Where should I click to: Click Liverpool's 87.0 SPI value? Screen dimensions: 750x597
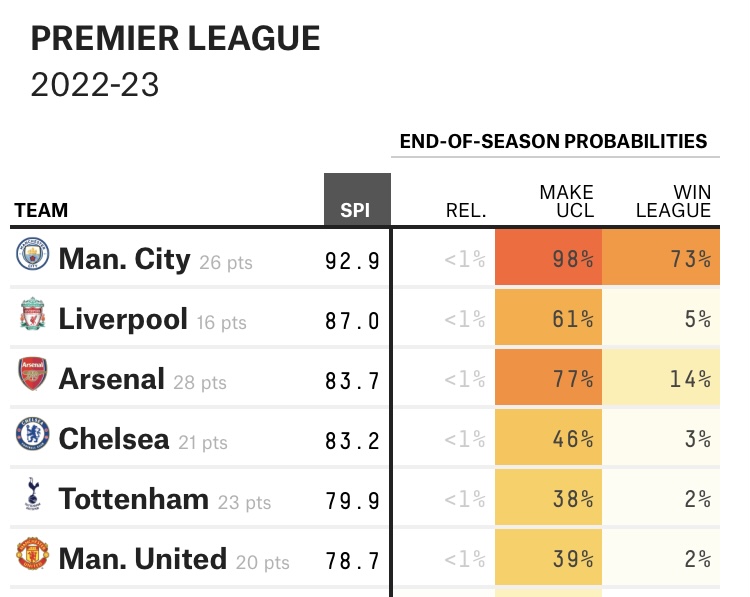point(352,320)
